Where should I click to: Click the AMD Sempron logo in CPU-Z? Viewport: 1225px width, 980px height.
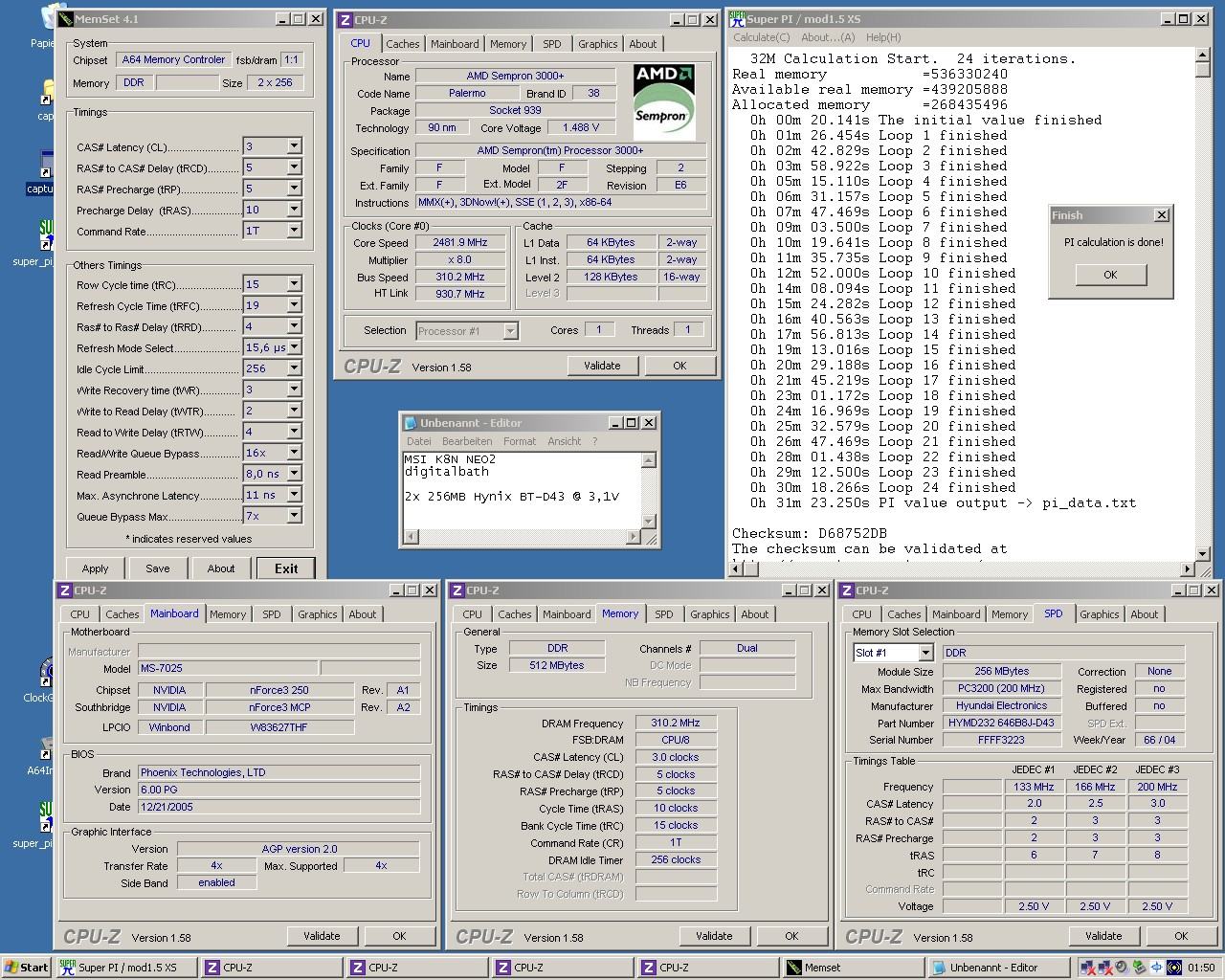[x=664, y=100]
